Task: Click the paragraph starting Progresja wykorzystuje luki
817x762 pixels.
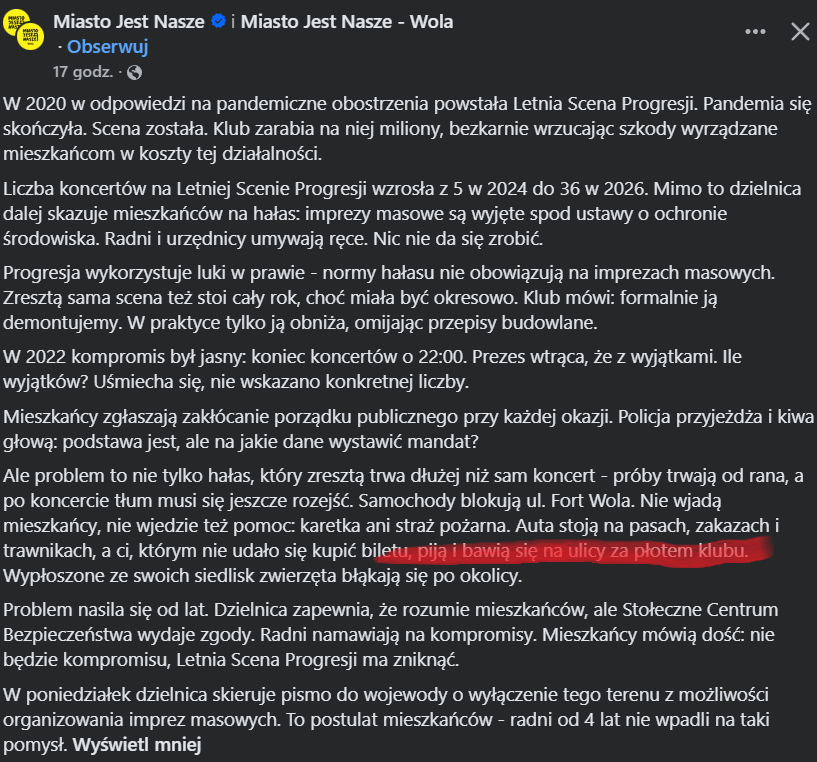Action: coord(389,298)
